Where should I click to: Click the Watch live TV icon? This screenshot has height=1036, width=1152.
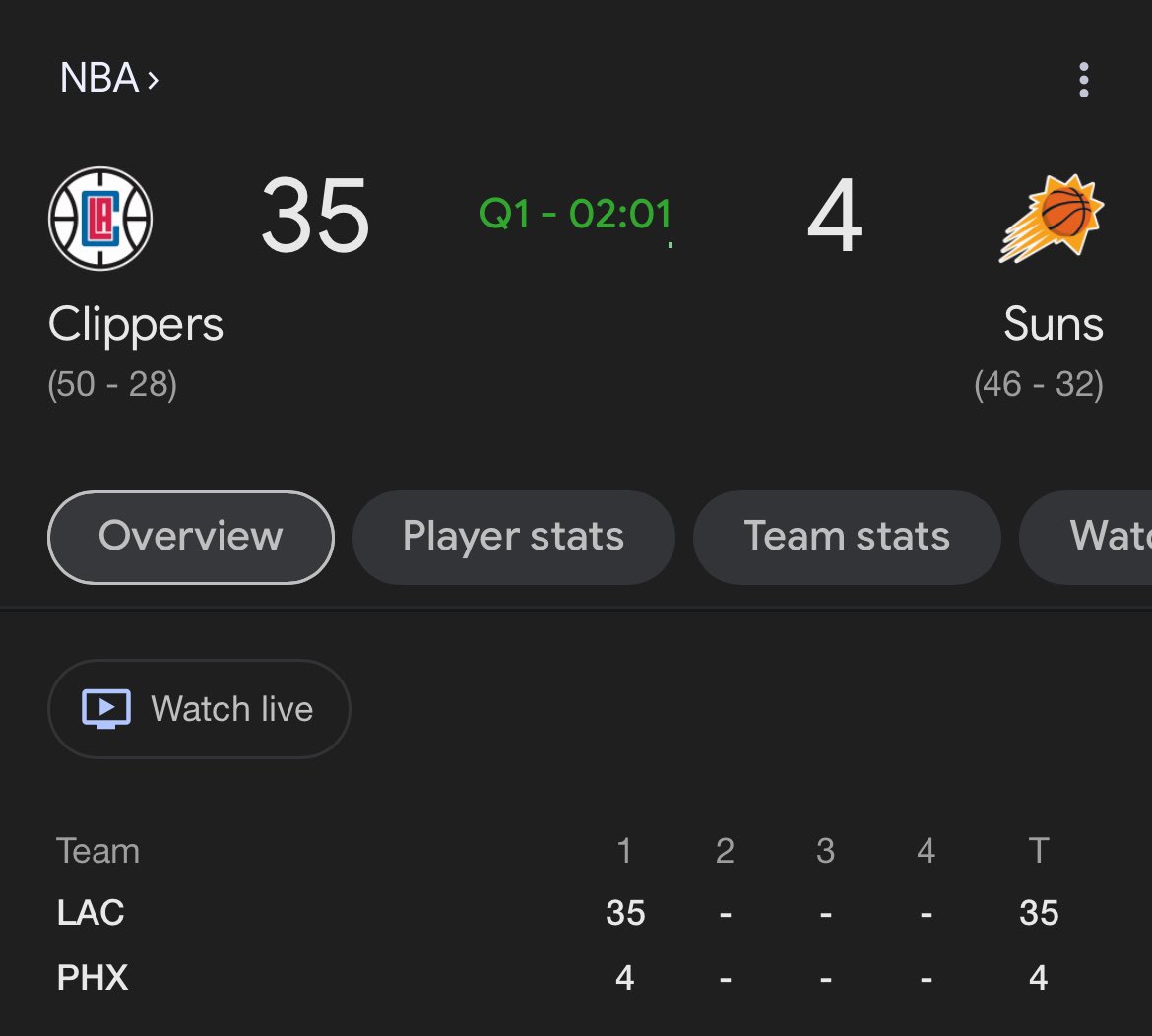(x=106, y=709)
